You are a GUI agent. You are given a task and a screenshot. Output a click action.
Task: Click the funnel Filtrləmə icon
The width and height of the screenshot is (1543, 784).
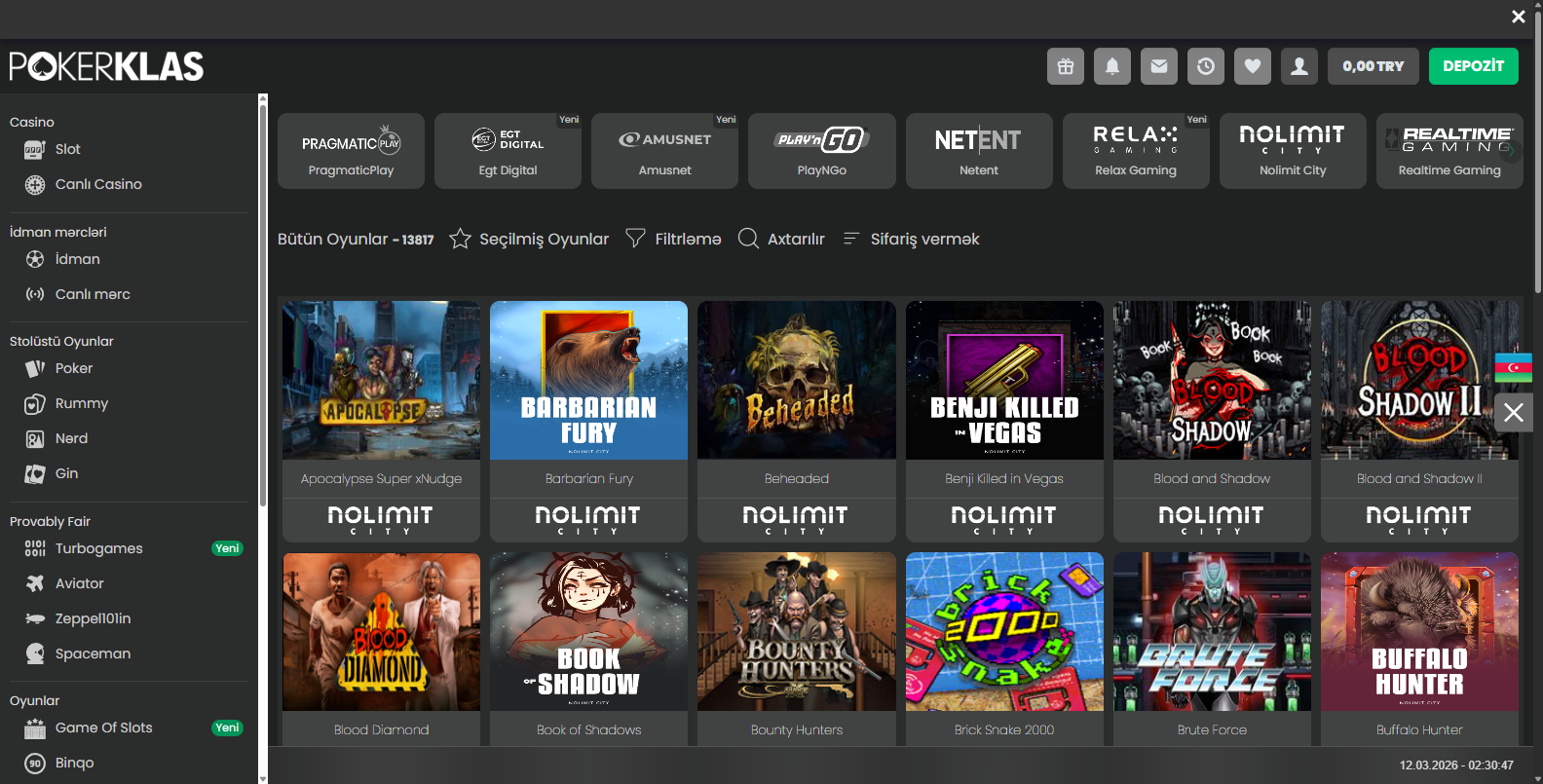(x=635, y=239)
